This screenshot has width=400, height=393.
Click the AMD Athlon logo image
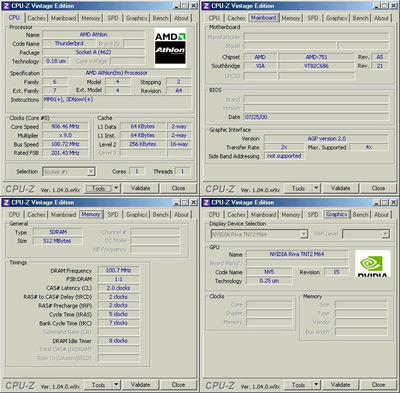170,48
